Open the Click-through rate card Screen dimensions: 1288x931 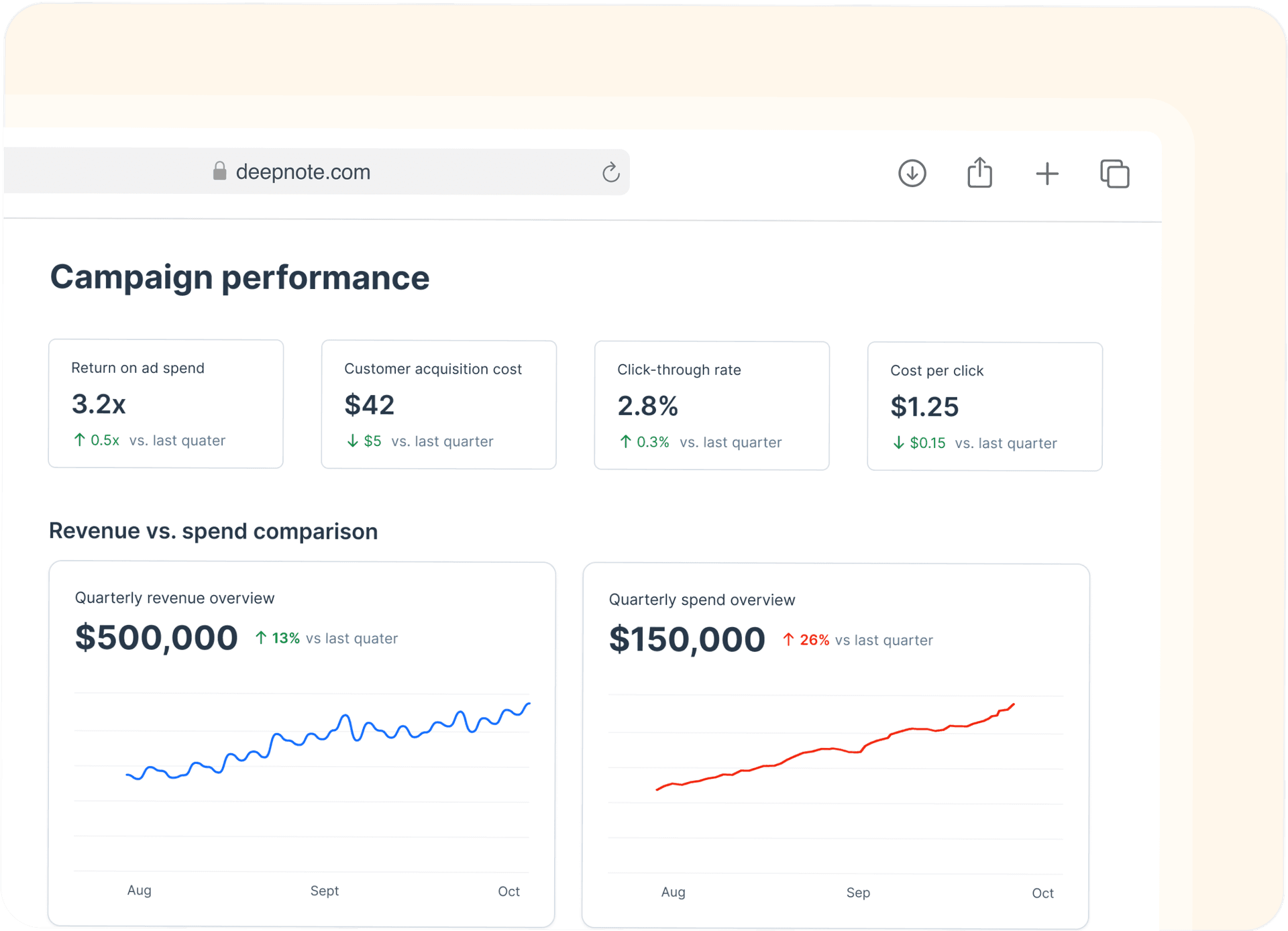(711, 405)
